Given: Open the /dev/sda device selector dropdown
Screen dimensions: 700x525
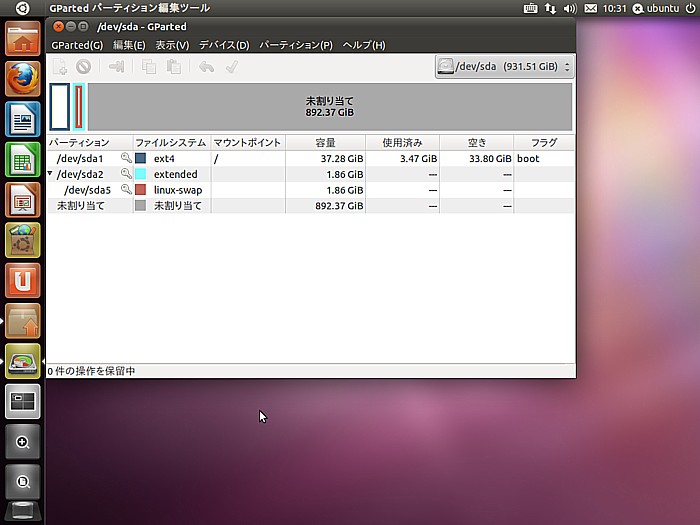Looking at the screenshot, I should coord(504,67).
